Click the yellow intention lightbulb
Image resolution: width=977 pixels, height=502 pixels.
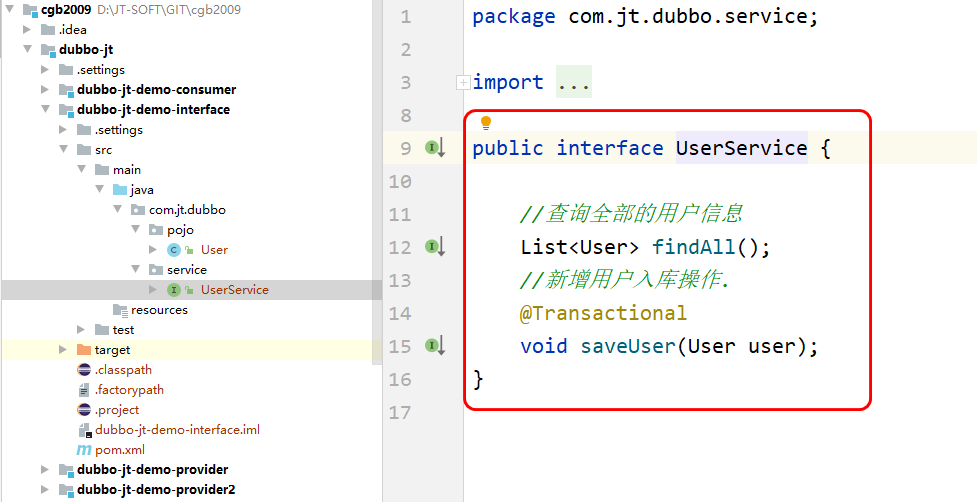486,123
